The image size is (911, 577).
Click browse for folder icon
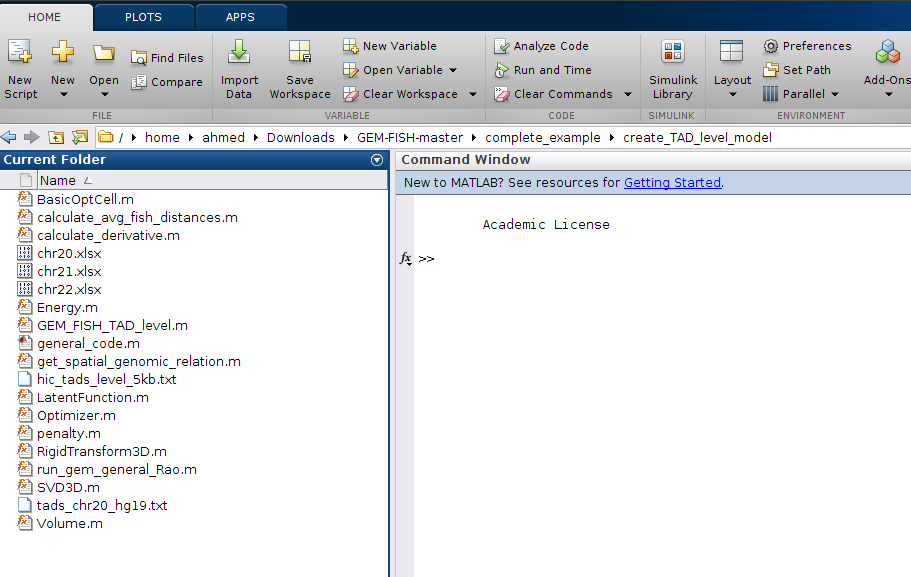[80, 137]
